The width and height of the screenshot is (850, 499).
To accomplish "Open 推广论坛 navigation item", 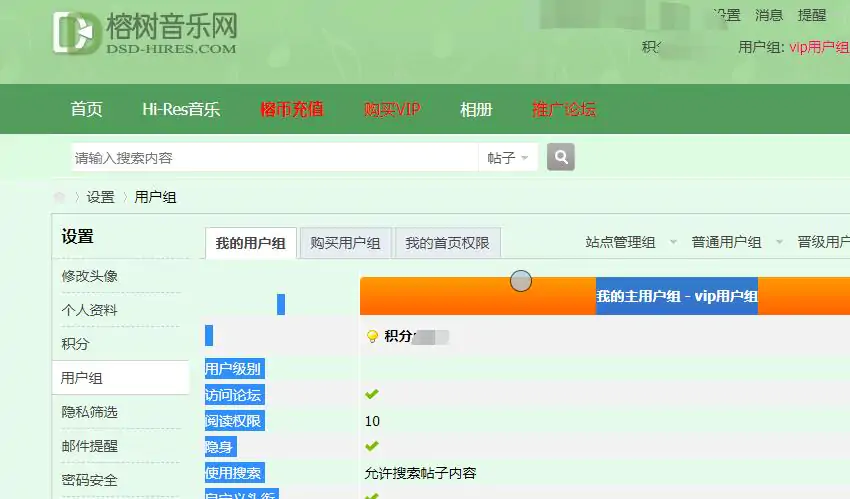I will tap(564, 109).
